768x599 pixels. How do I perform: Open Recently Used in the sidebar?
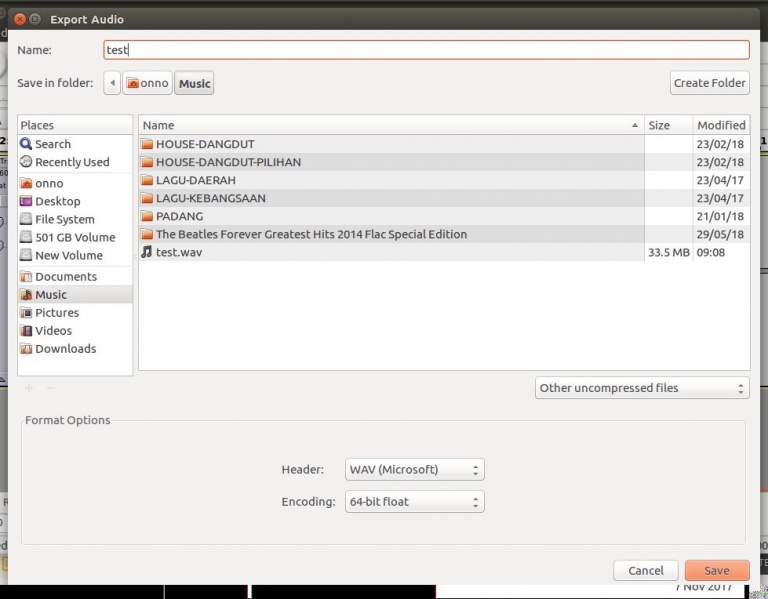(71, 162)
